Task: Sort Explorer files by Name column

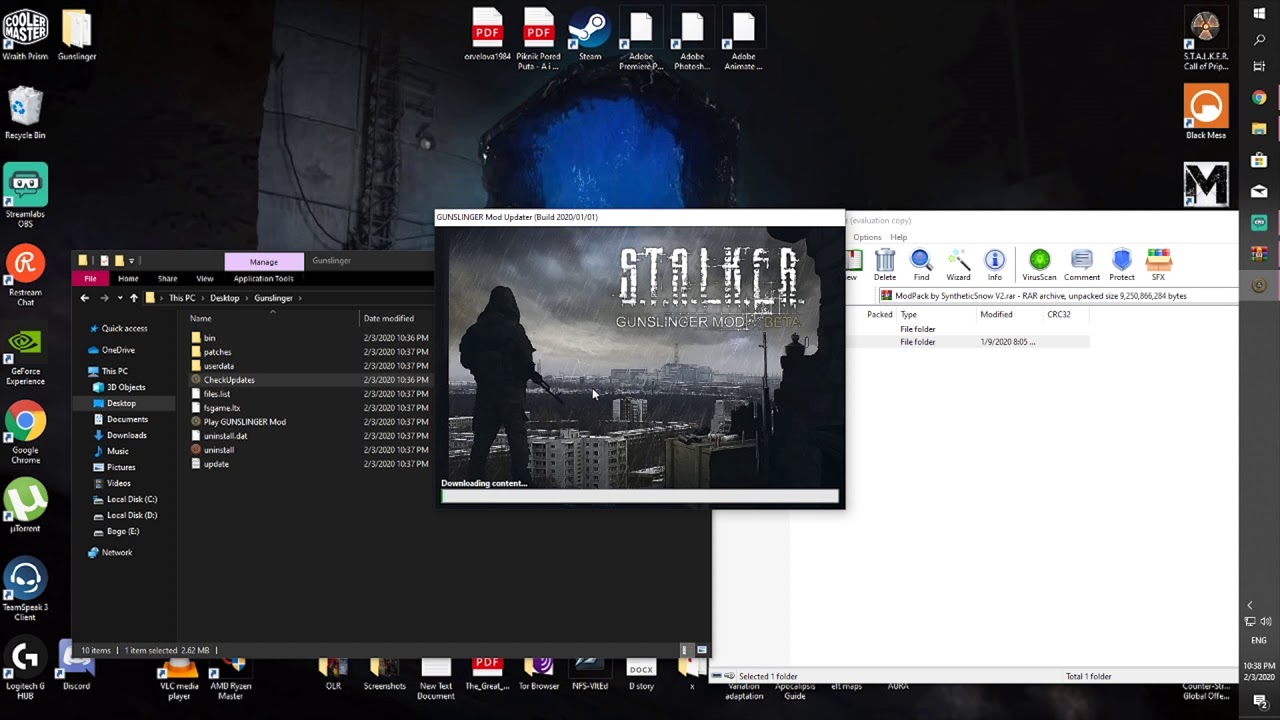Action: (x=200, y=318)
